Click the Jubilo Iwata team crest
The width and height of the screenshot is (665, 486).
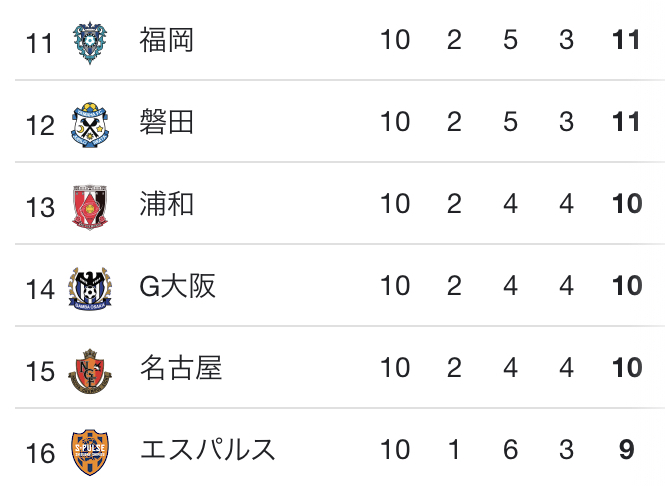90,125
